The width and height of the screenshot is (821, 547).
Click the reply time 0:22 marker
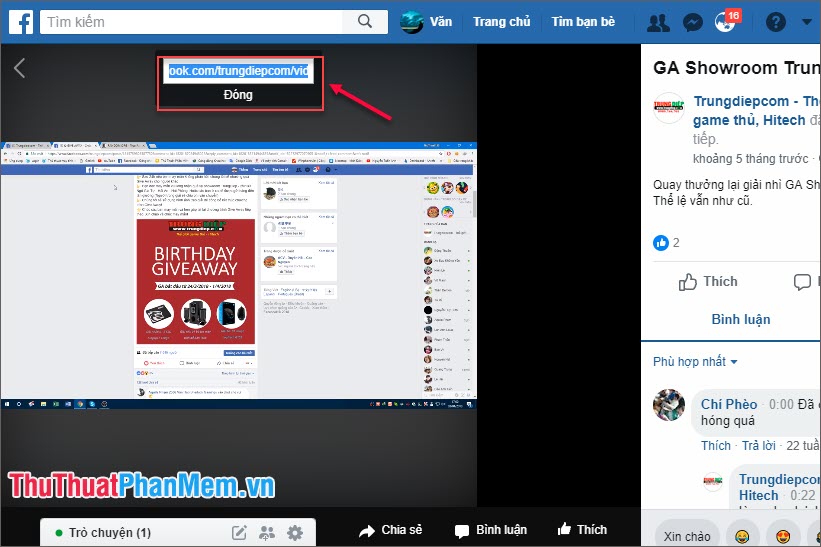tap(802, 495)
